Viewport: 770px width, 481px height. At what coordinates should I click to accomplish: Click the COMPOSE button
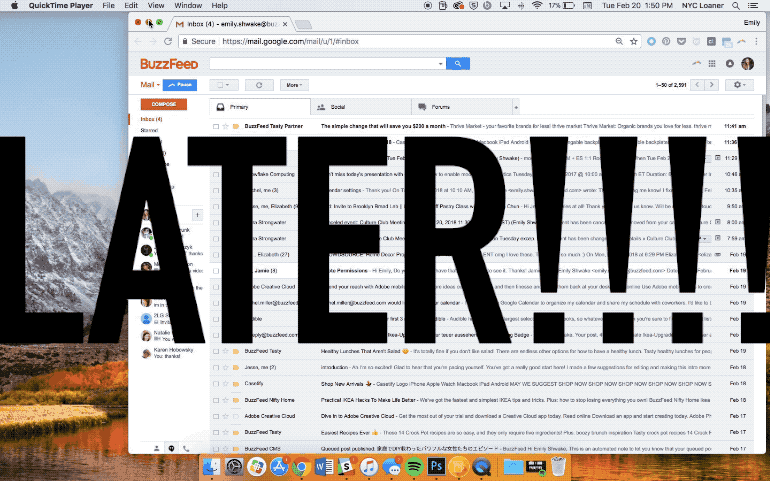click(x=164, y=104)
